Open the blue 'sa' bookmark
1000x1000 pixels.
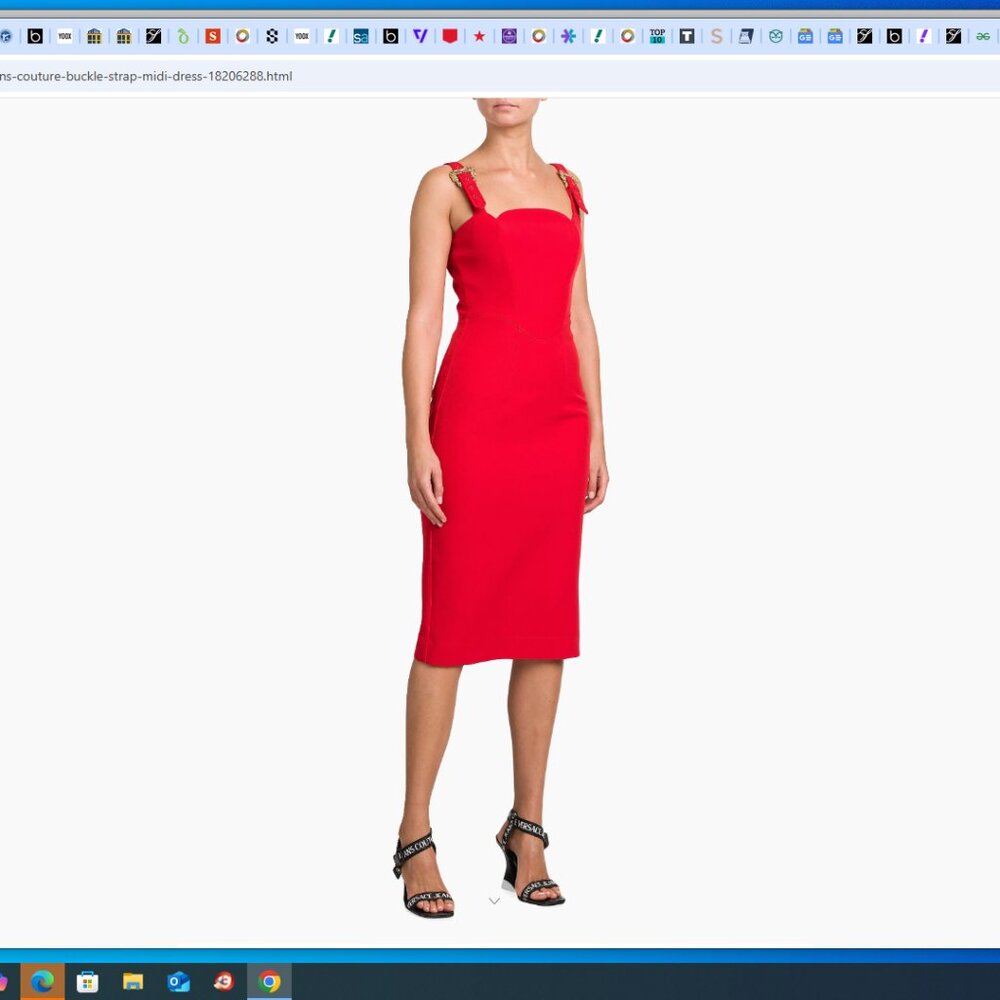[360, 36]
